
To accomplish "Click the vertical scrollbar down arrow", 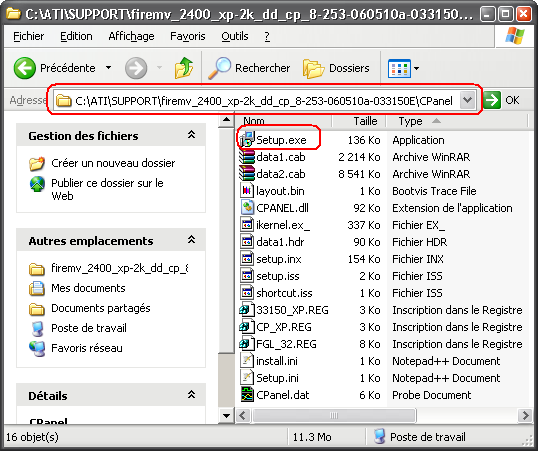I will click(226, 416).
